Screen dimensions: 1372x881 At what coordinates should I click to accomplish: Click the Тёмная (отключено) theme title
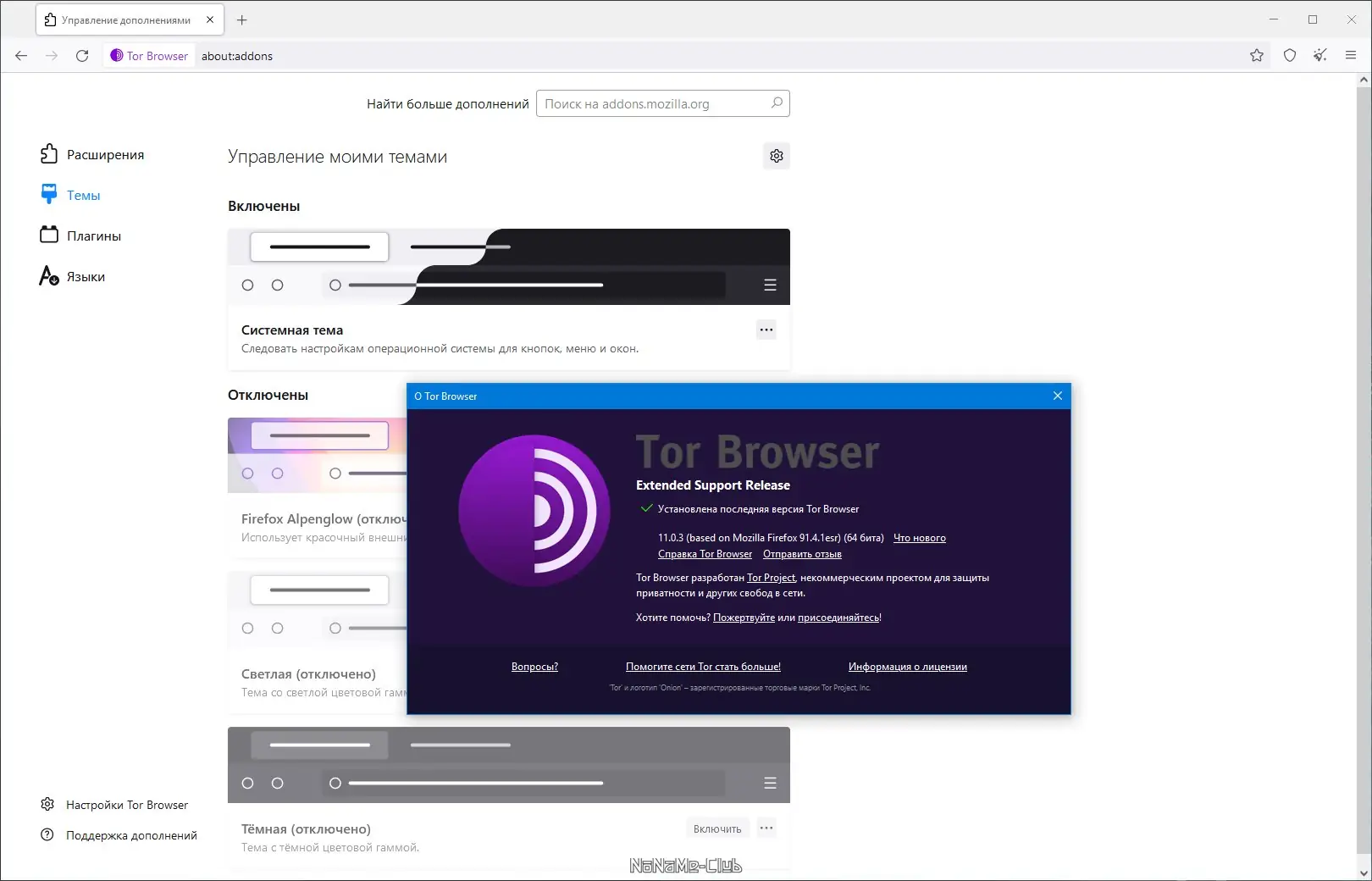tap(306, 829)
